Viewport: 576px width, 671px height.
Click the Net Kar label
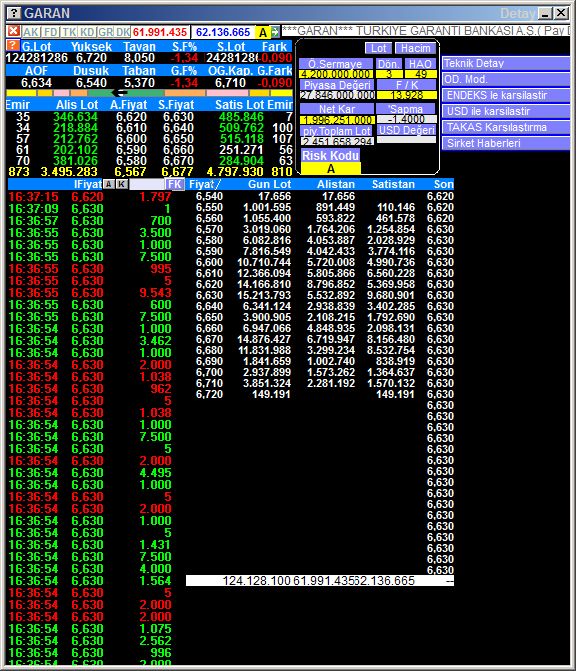click(x=337, y=109)
